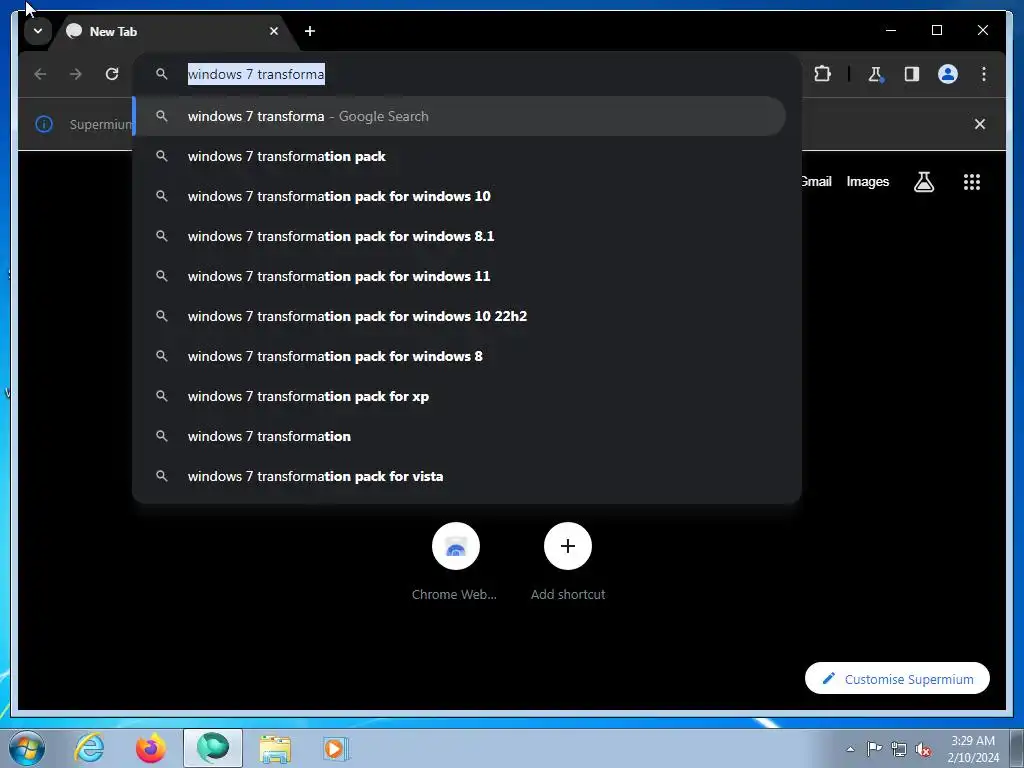The image size is (1024, 768).
Task: Open the profile avatar menu
Action: click(948, 74)
